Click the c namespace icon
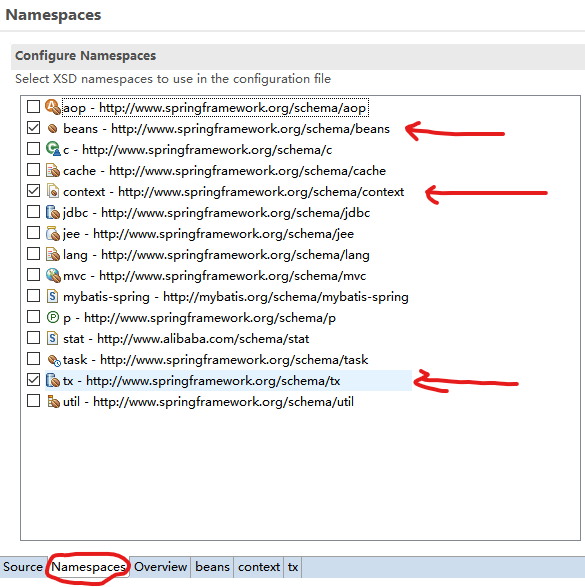 tap(53, 149)
